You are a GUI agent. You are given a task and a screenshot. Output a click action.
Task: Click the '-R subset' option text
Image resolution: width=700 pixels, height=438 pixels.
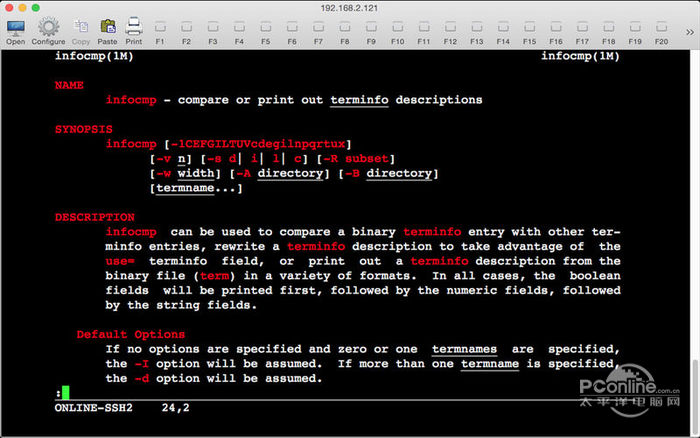click(x=356, y=159)
